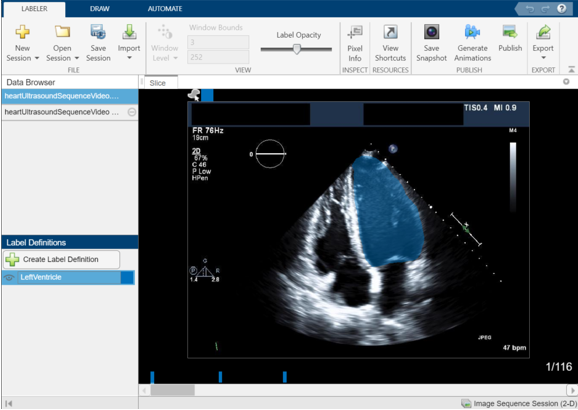Click the Import download icon

coord(129,32)
